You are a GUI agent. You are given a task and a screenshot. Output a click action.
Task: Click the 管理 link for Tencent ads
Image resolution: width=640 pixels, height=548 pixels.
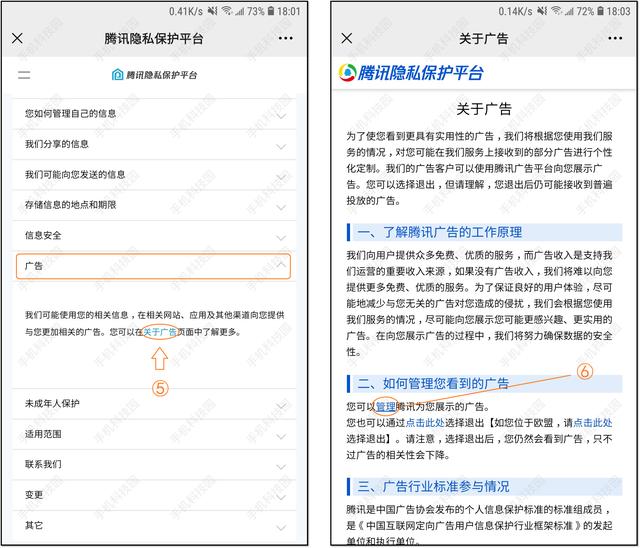[x=386, y=407]
